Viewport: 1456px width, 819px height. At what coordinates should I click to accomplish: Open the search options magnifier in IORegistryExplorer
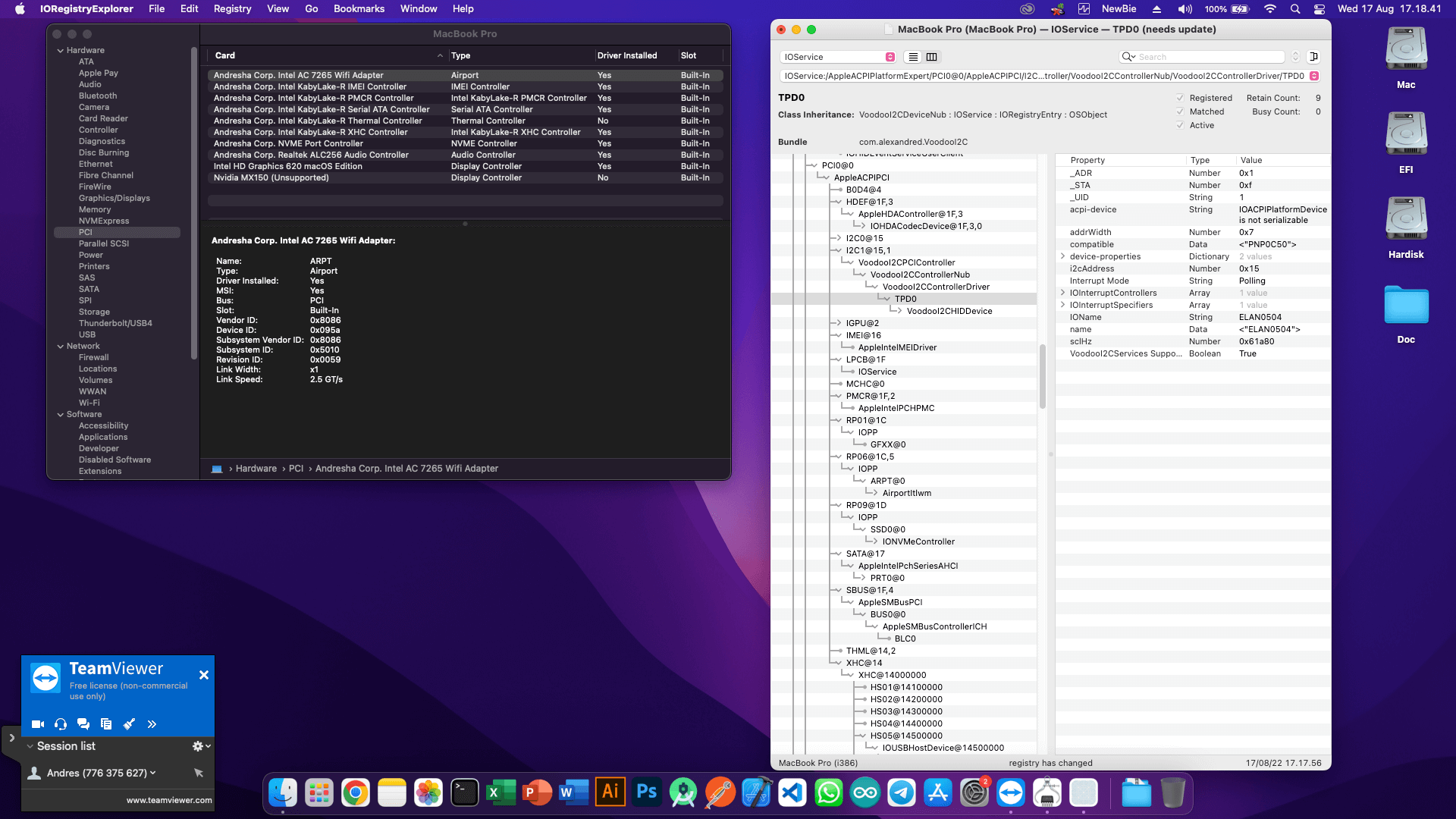pyautogui.click(x=1128, y=57)
